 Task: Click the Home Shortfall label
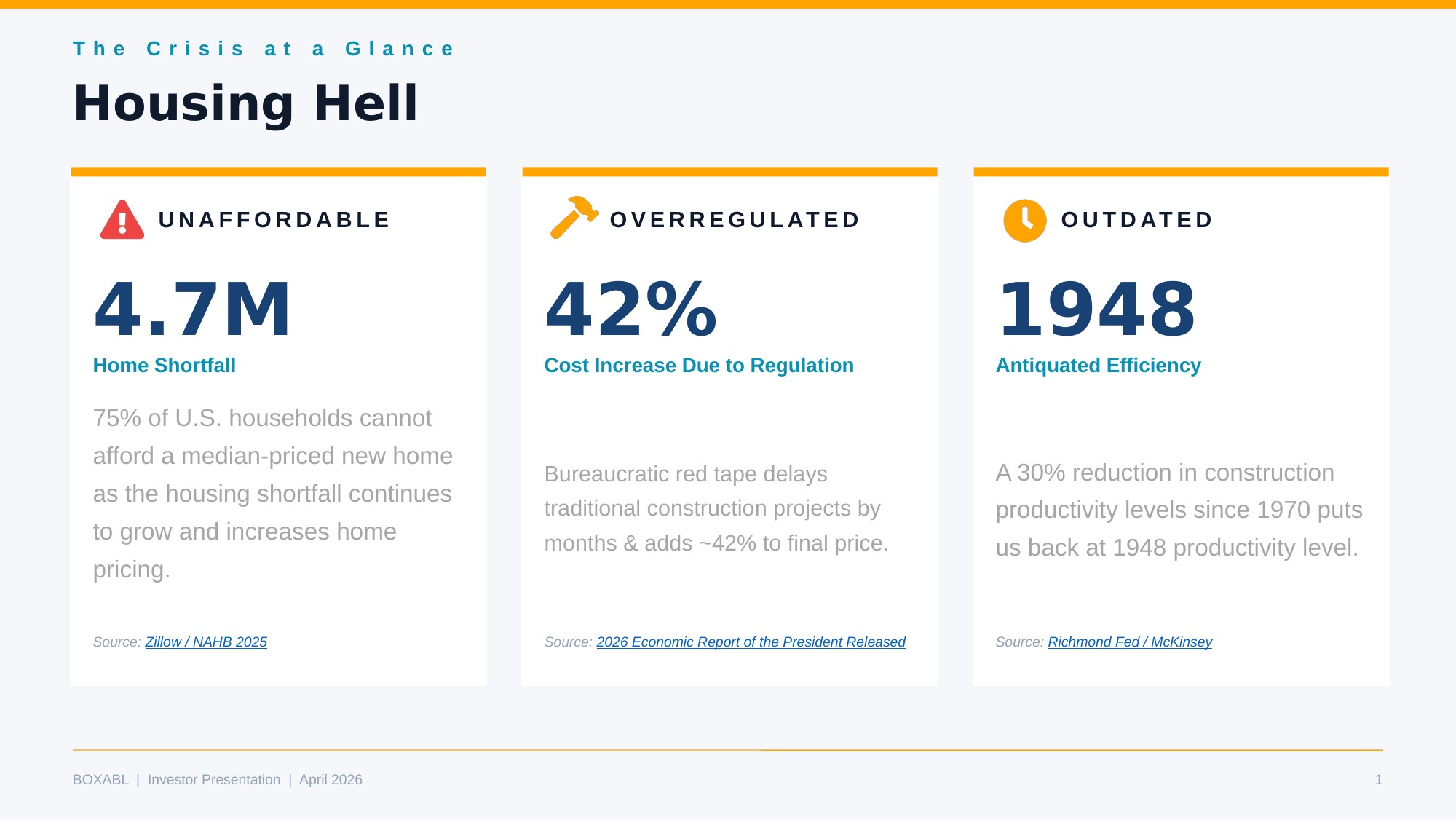165,366
